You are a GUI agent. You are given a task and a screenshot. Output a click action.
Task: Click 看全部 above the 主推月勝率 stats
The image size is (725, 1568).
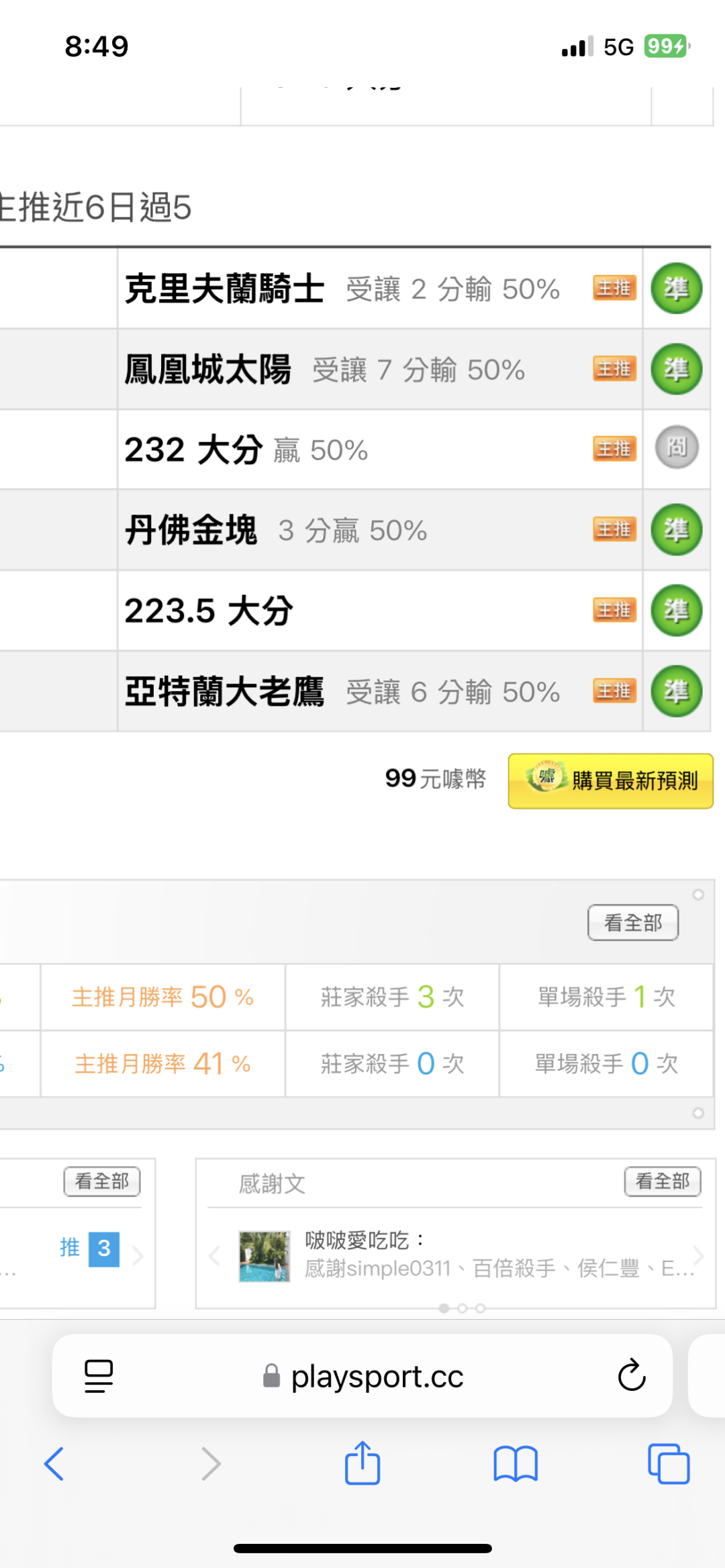[x=632, y=923]
